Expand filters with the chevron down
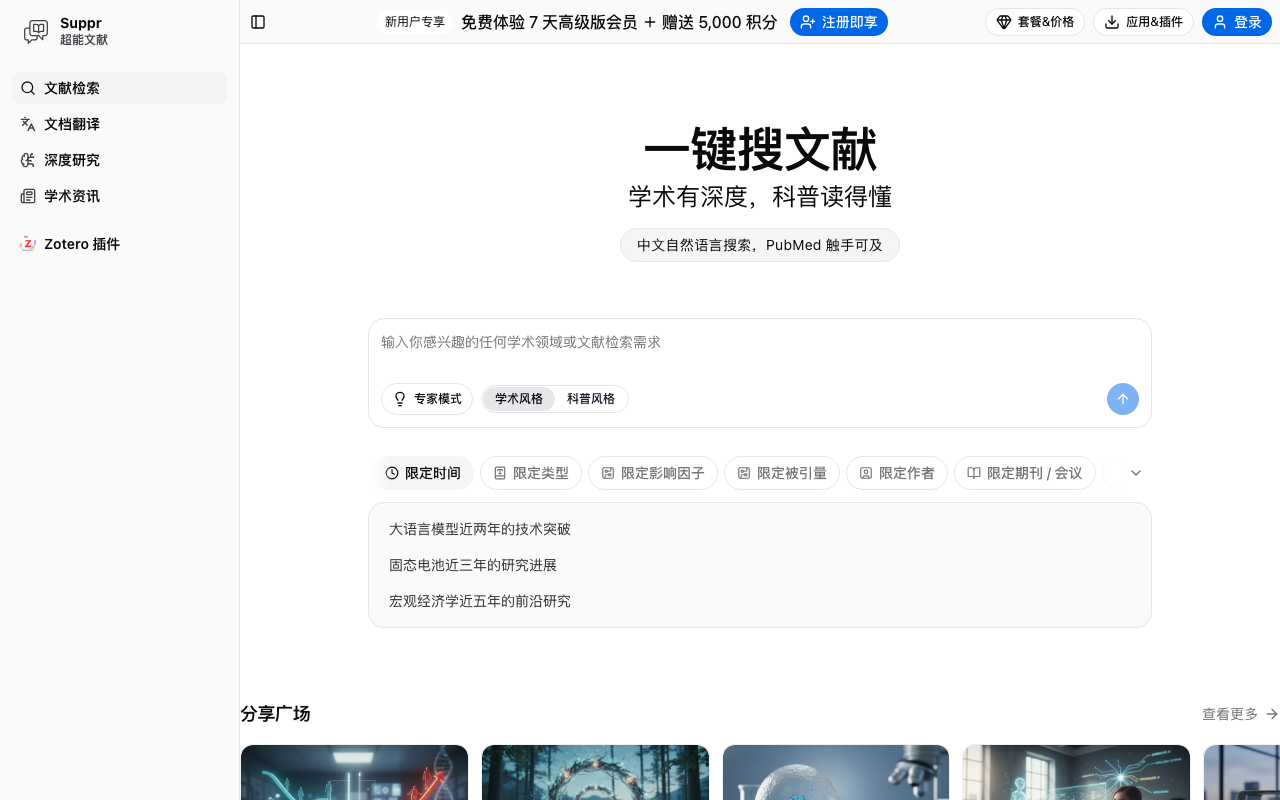 coord(1136,473)
